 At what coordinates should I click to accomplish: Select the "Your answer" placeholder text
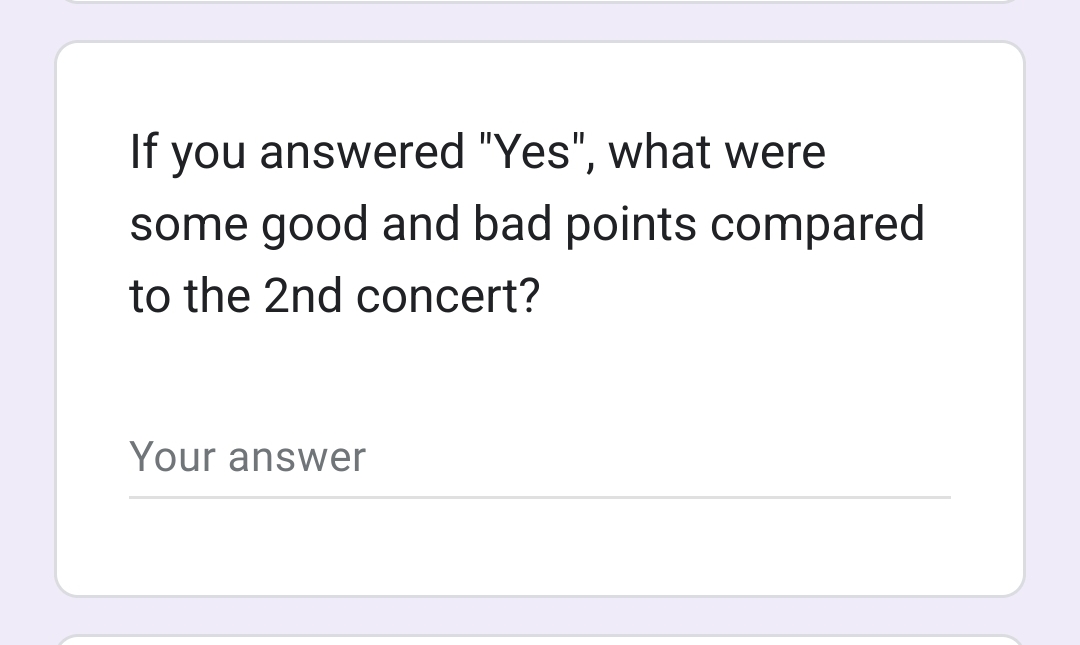pyautogui.click(x=247, y=458)
